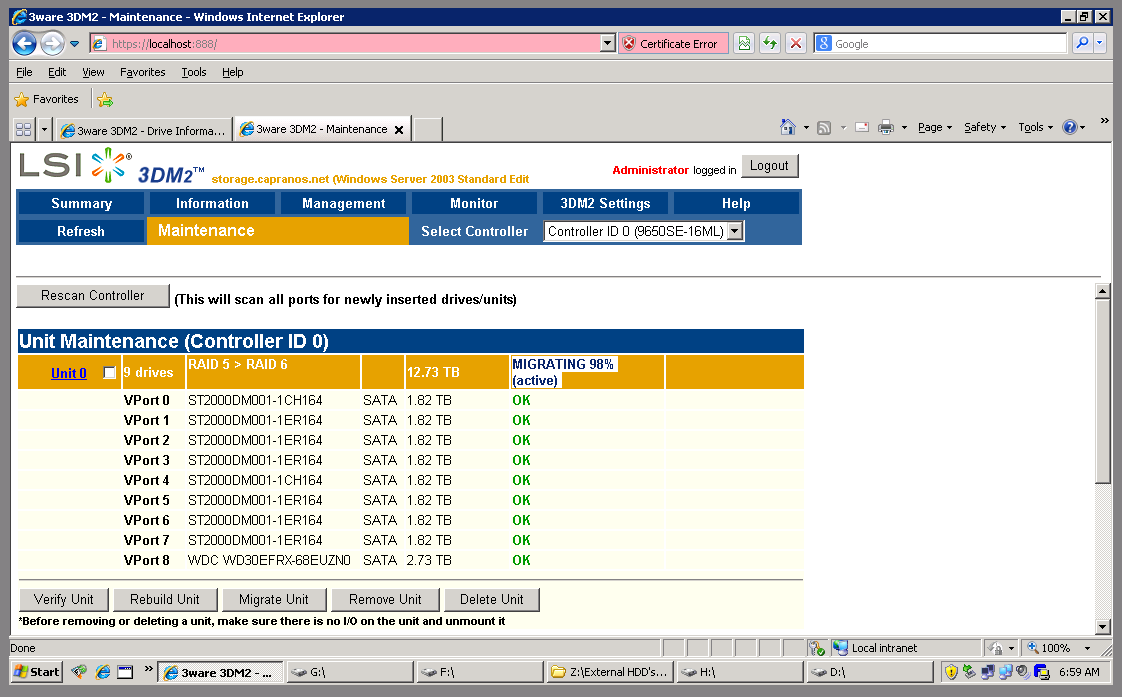Click the Print icon in command bar

coord(885,127)
